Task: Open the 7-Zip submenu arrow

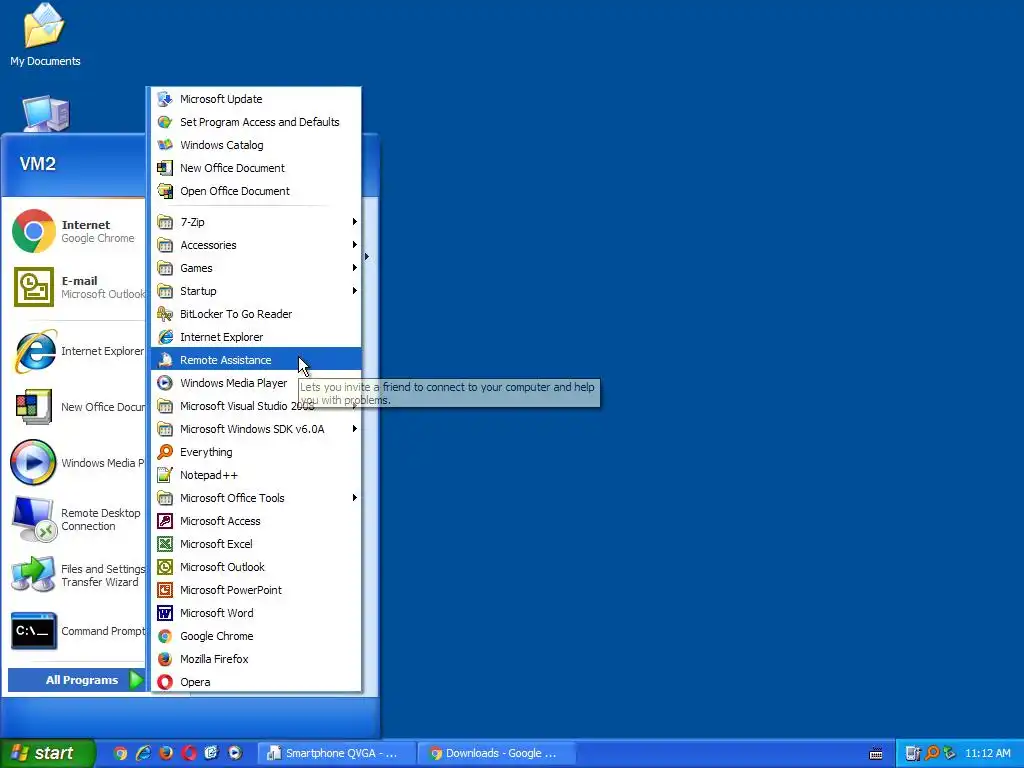Action: [355, 222]
